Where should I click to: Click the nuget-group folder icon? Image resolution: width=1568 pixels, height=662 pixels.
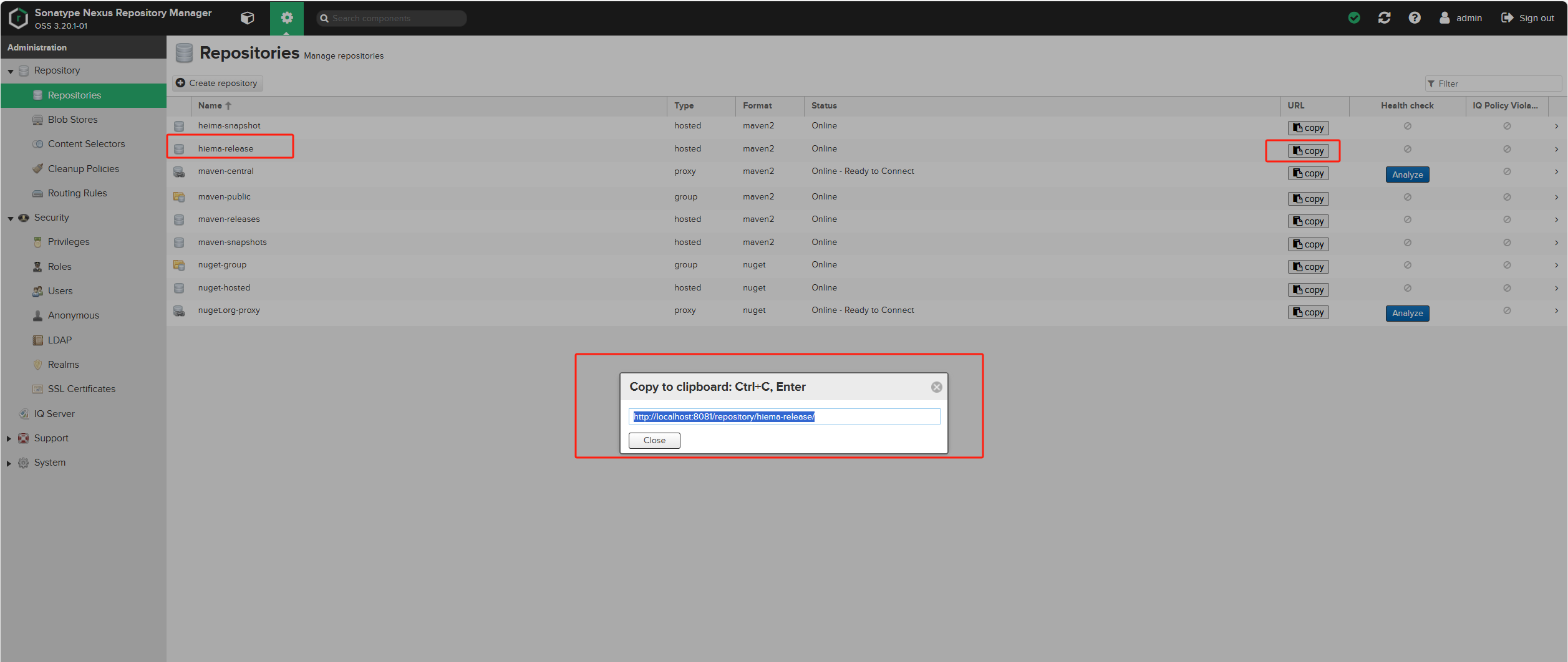click(x=179, y=265)
